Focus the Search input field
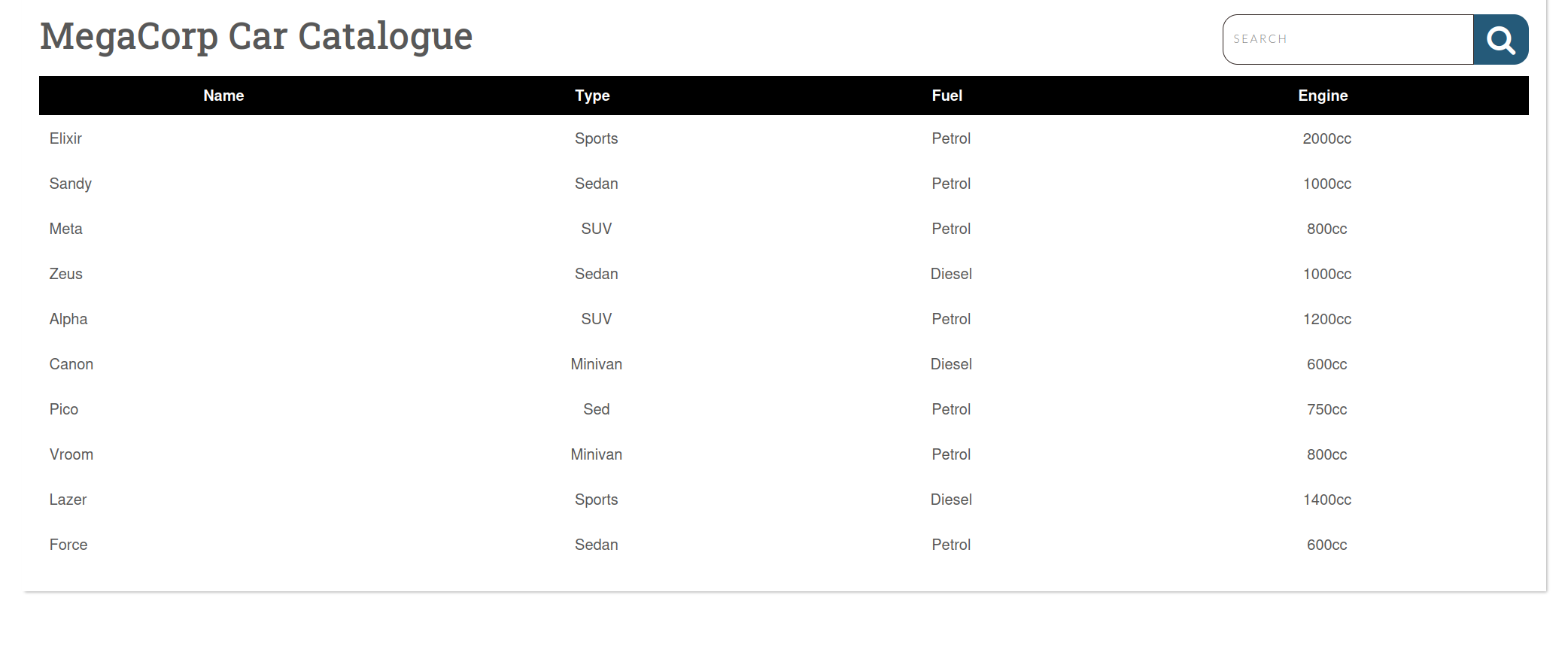This screenshot has width=1568, height=659. pos(1348,40)
